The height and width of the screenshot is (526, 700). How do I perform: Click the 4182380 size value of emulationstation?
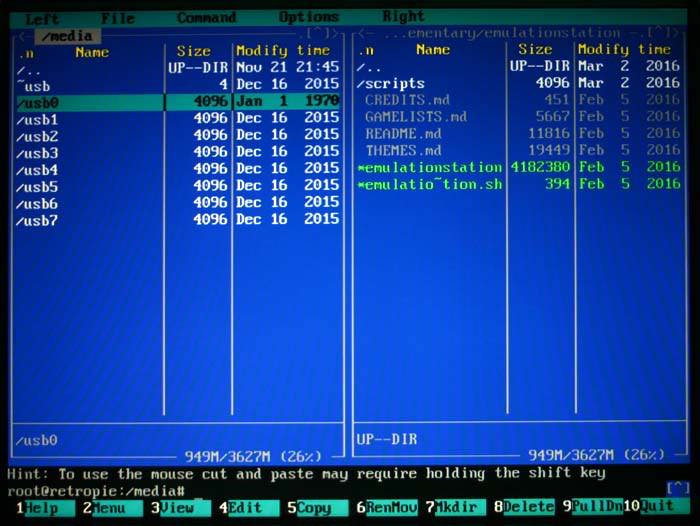click(x=540, y=167)
